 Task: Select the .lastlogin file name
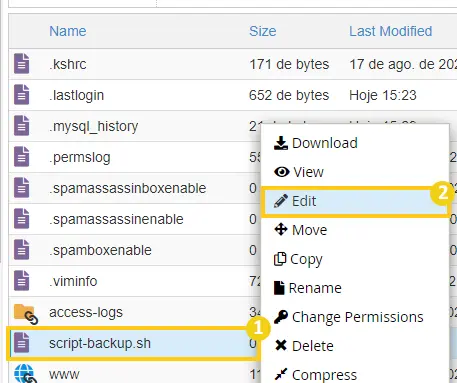click(x=76, y=95)
